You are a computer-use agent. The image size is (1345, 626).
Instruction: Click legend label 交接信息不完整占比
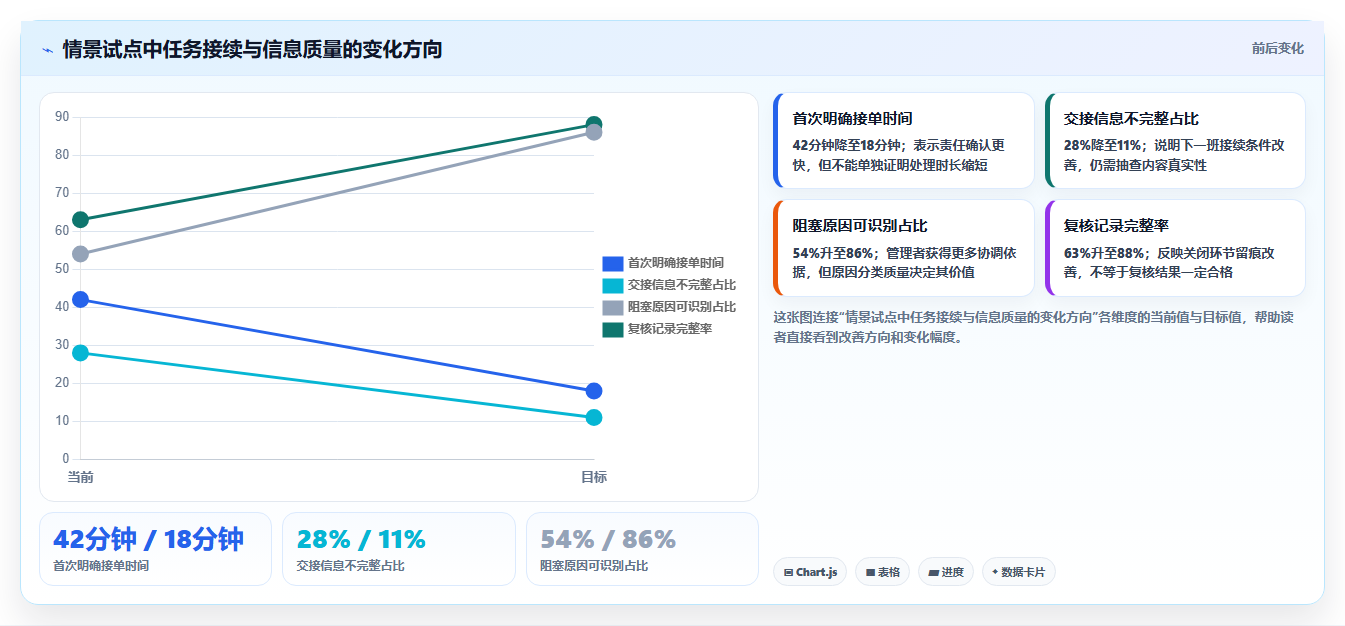tap(681, 285)
